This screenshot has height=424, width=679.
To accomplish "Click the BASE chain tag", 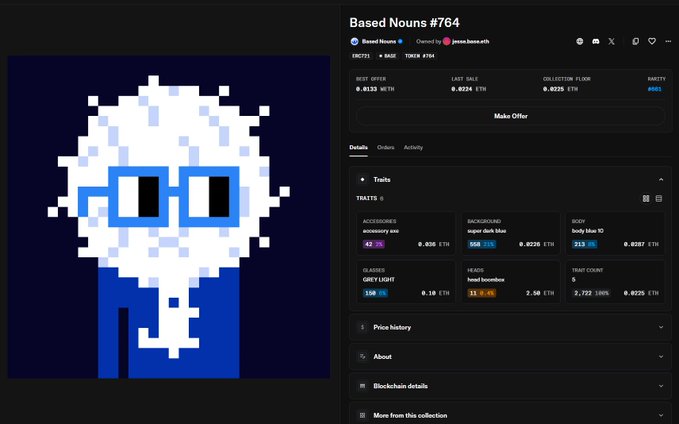I will (x=388, y=56).
